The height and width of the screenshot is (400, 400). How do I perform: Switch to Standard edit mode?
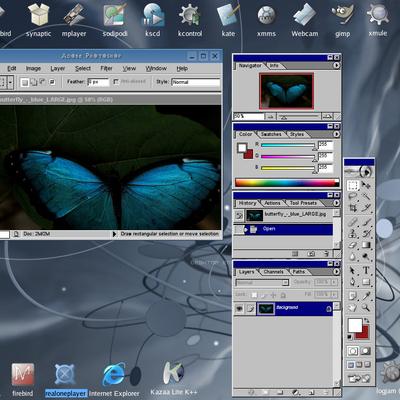[353, 351]
